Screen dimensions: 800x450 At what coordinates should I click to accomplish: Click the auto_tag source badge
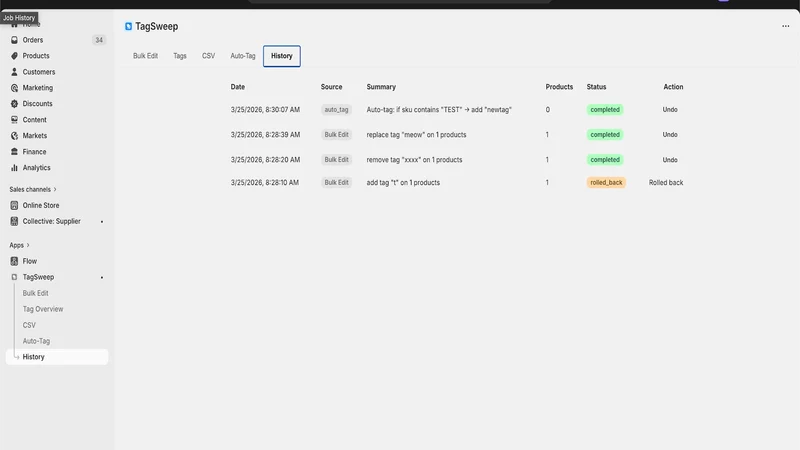[x=336, y=110]
